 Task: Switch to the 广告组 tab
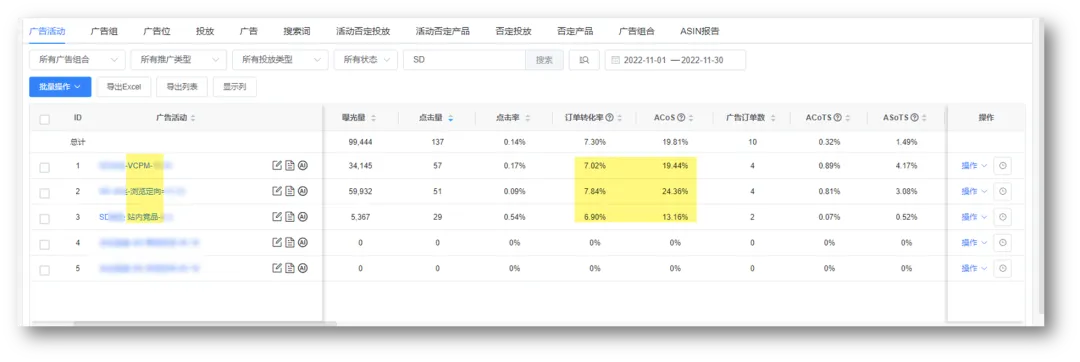(104, 31)
